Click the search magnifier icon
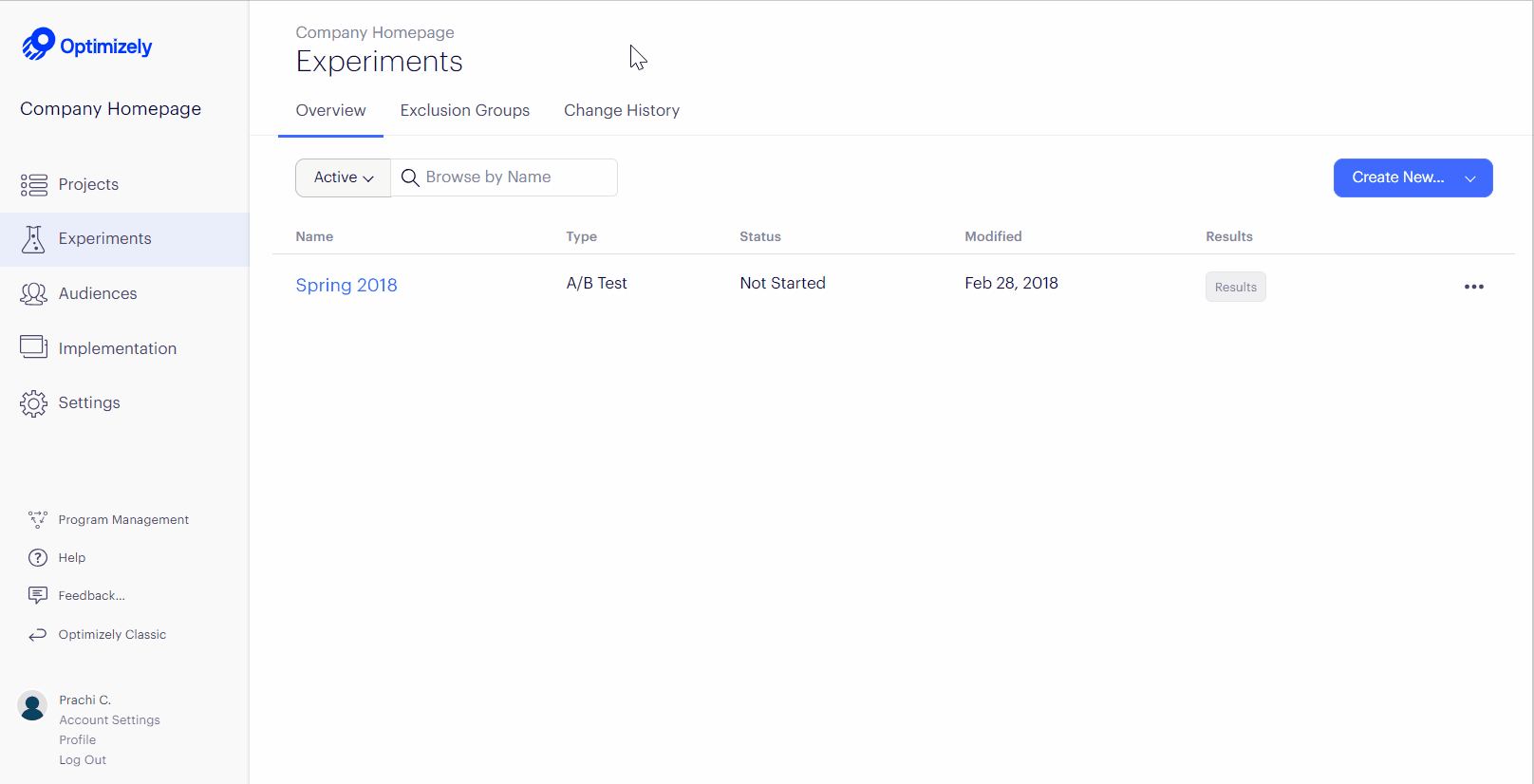1534x784 pixels. tap(410, 177)
